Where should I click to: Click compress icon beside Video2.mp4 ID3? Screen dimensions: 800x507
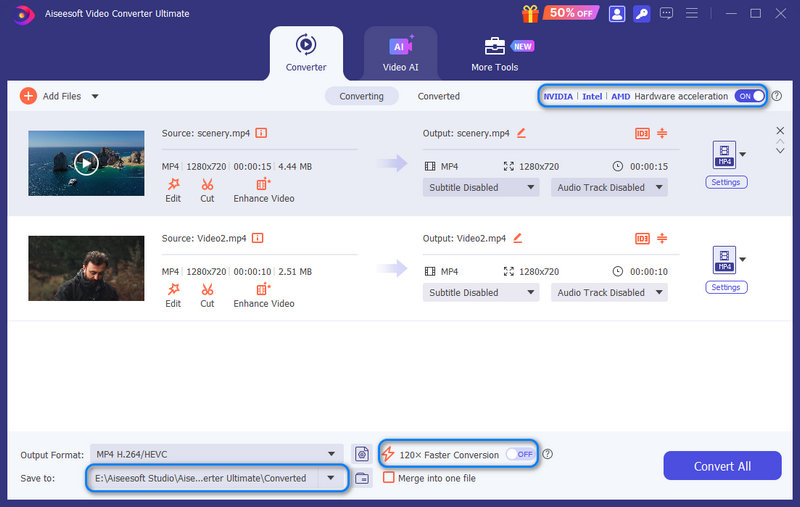[661, 239]
